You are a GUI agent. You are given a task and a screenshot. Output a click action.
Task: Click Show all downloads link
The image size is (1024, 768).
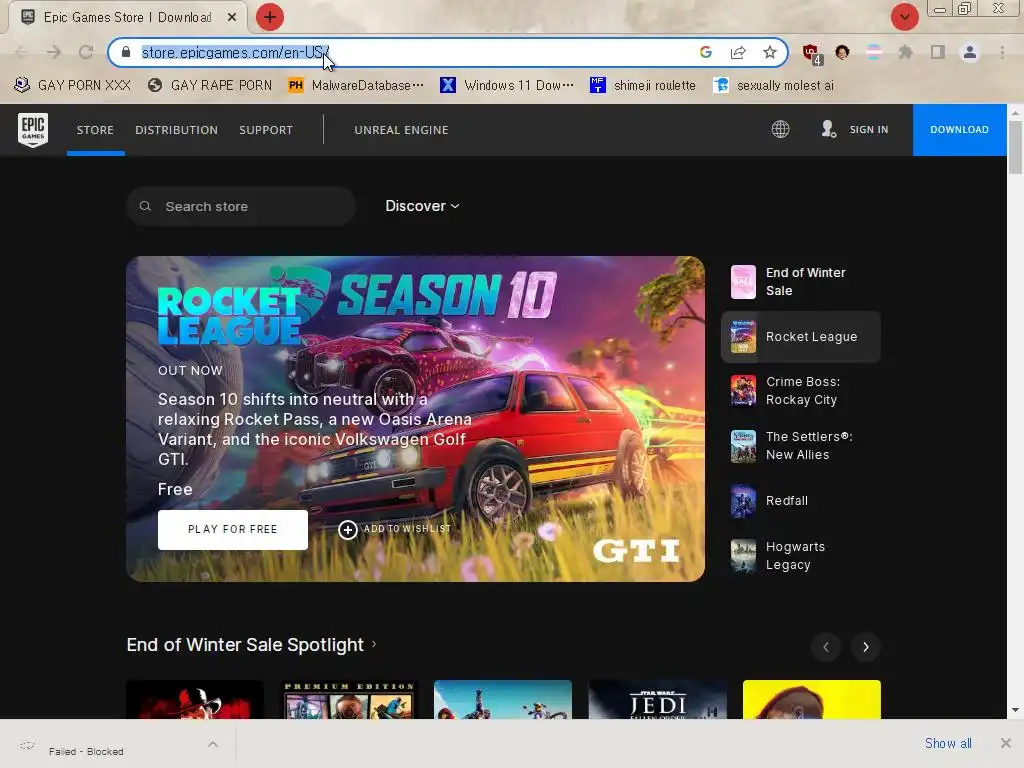pyautogui.click(x=948, y=743)
